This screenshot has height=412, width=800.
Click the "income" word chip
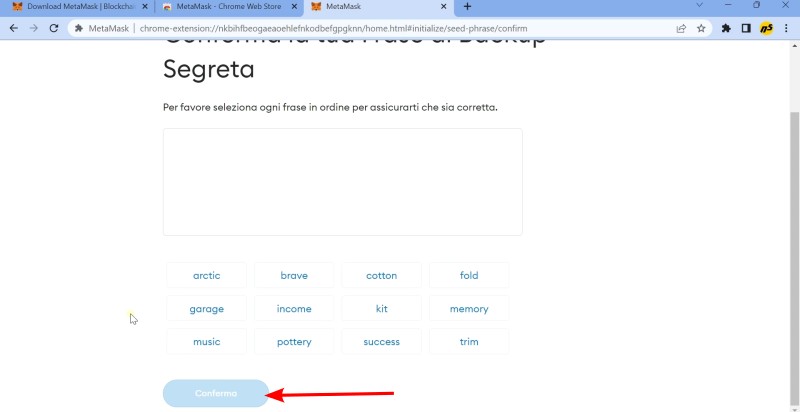[x=294, y=308]
